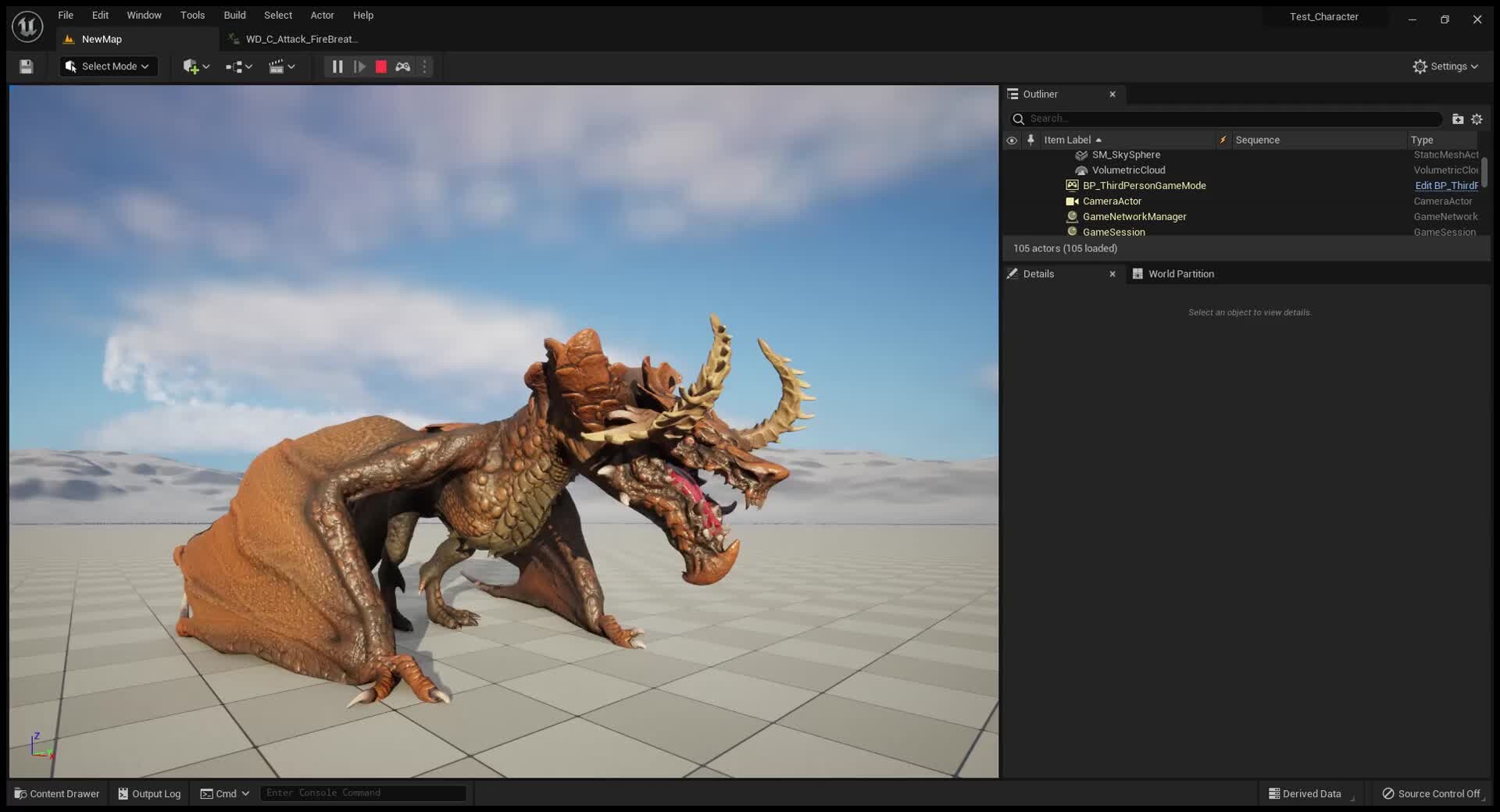Click the eject gamepad icon in toolbar
This screenshot has width=1500, height=812.
403,66
